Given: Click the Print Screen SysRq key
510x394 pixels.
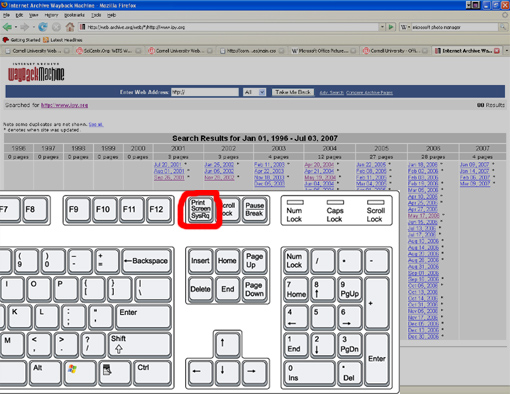Looking at the screenshot, I should (x=201, y=209).
